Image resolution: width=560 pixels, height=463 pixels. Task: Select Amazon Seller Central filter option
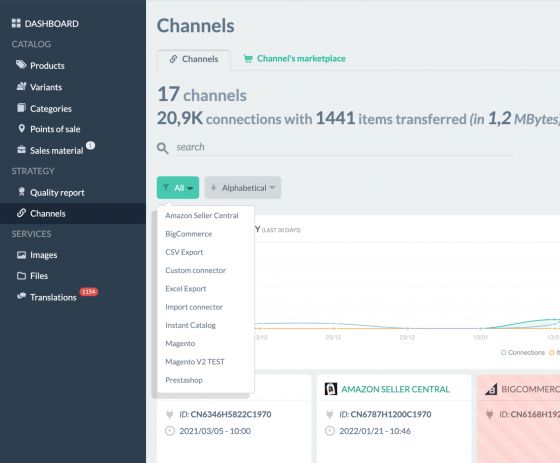[202, 215]
